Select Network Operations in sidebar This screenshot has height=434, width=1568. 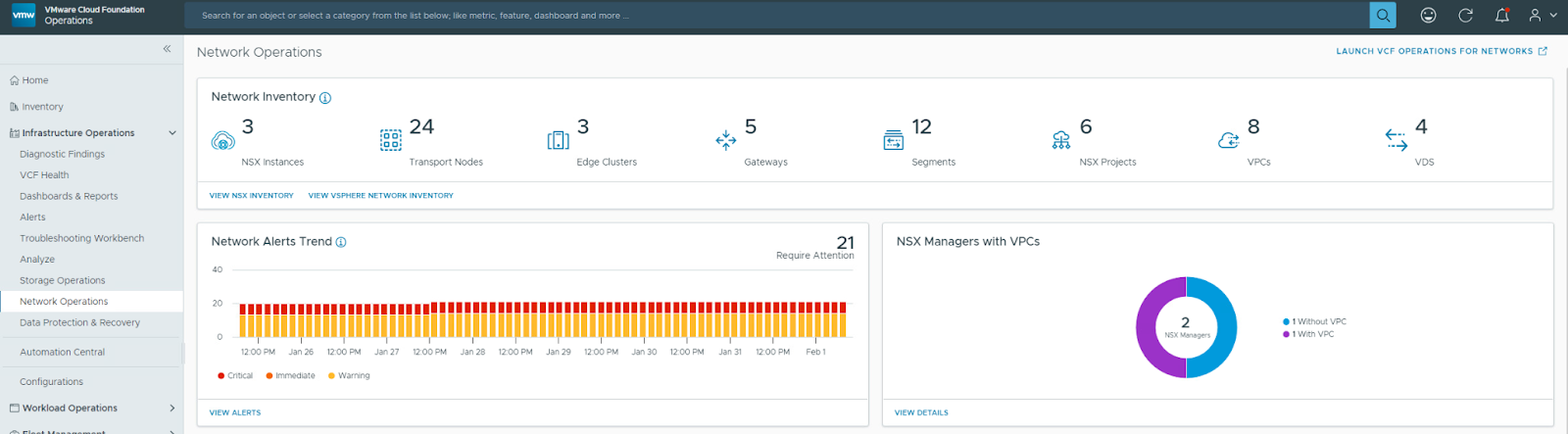64,302
